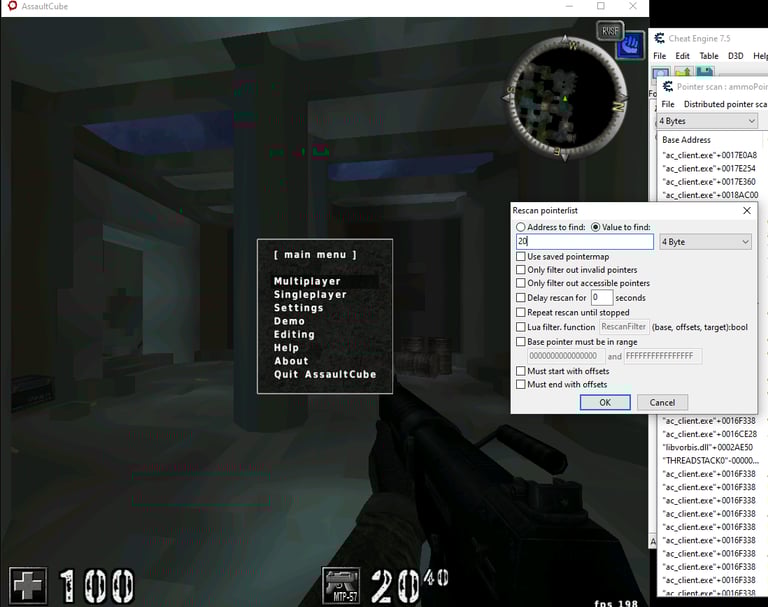Check Only filter out invalid pointers

[x=521, y=270]
